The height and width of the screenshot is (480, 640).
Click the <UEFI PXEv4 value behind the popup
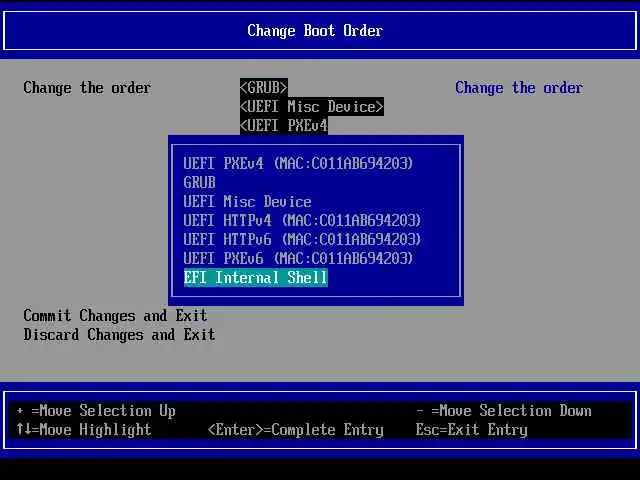pyautogui.click(x=284, y=125)
